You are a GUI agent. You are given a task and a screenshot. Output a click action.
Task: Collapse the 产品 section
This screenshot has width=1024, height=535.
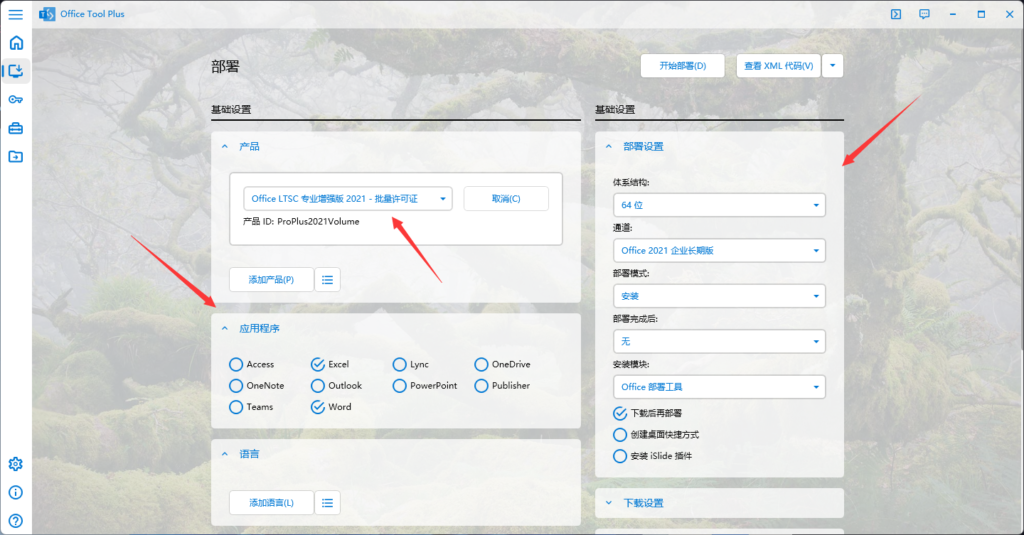225,146
